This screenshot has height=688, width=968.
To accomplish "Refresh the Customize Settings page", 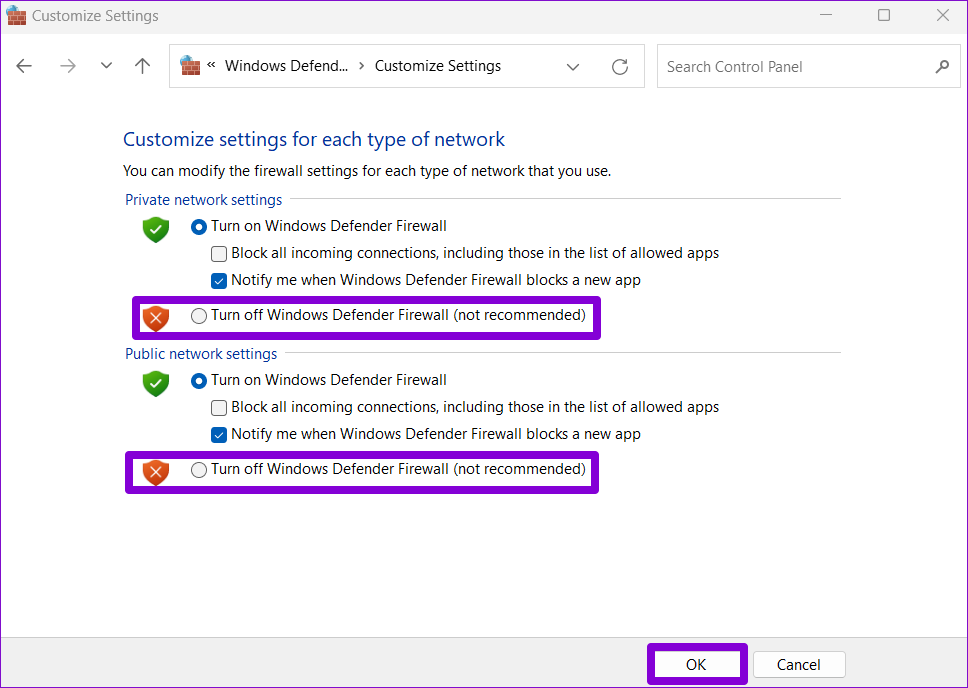I will 620,67.
